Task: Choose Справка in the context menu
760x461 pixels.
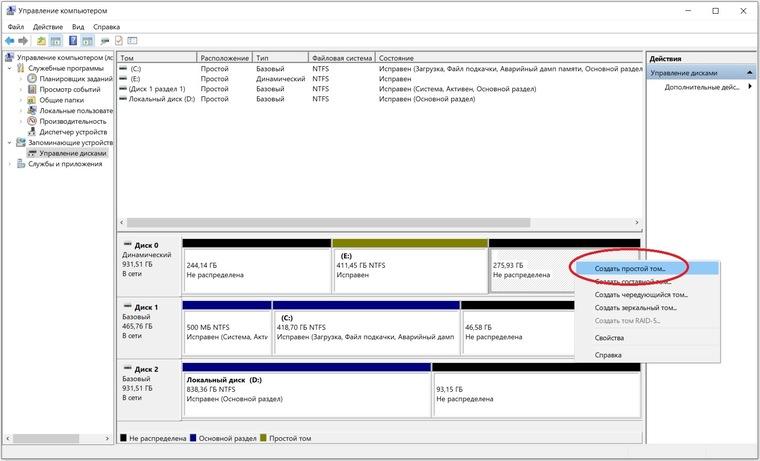Action: (647, 355)
